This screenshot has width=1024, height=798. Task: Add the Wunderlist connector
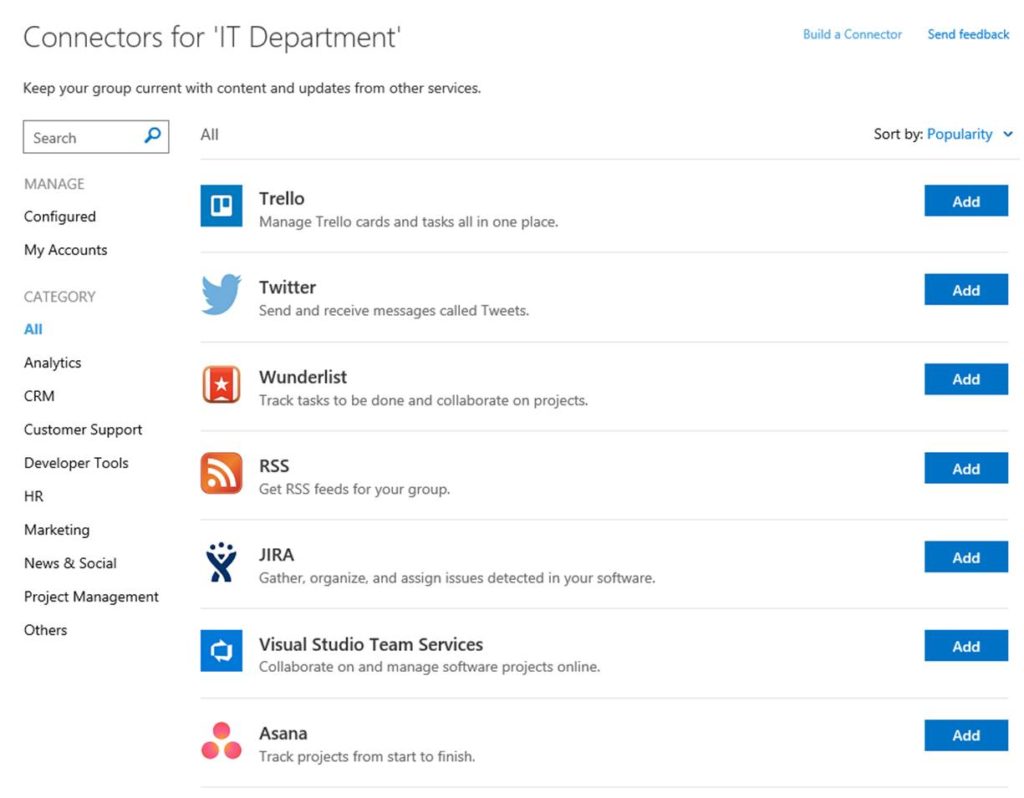pos(966,379)
